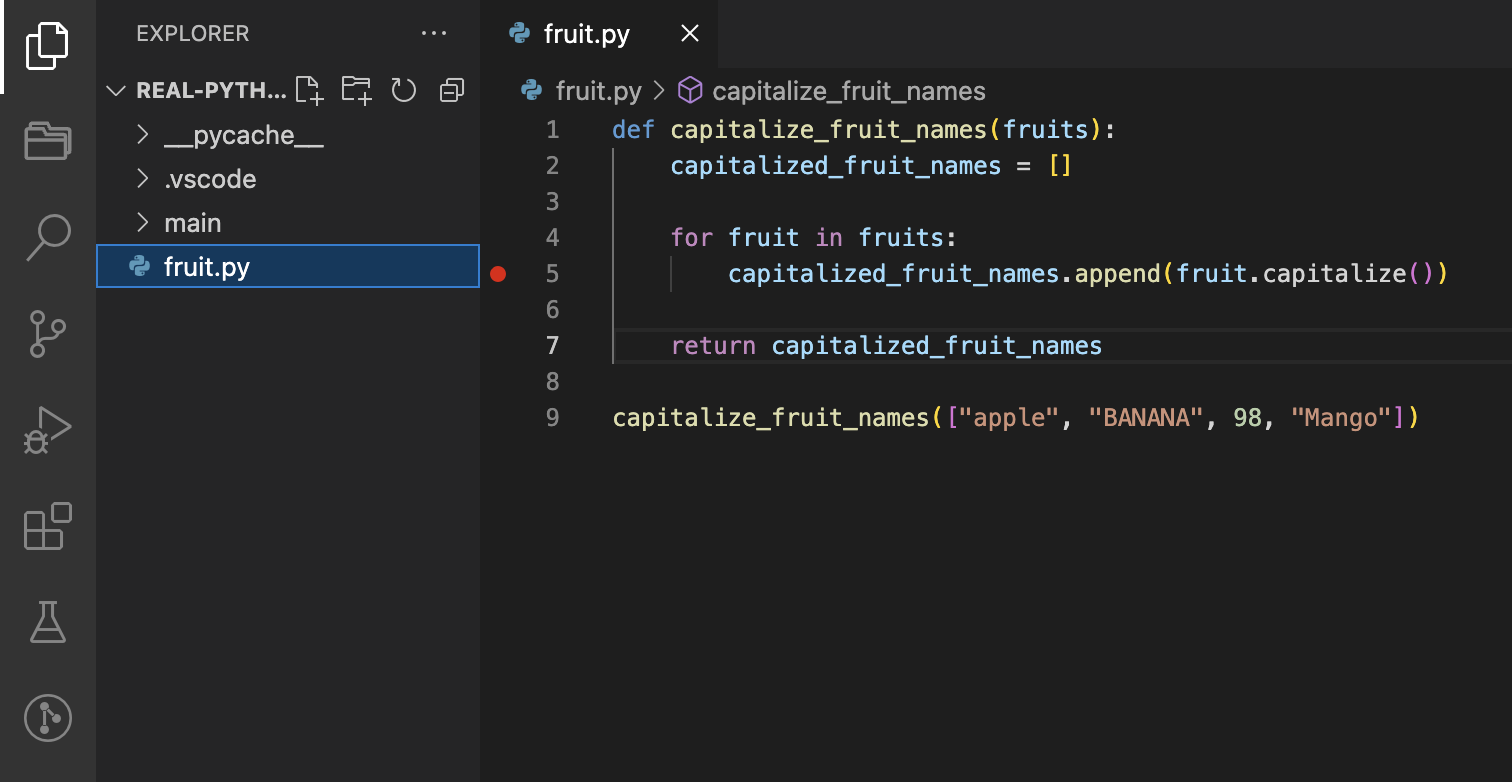Open the Testing panel
Screen dimensions: 1512x782
(x=46, y=622)
